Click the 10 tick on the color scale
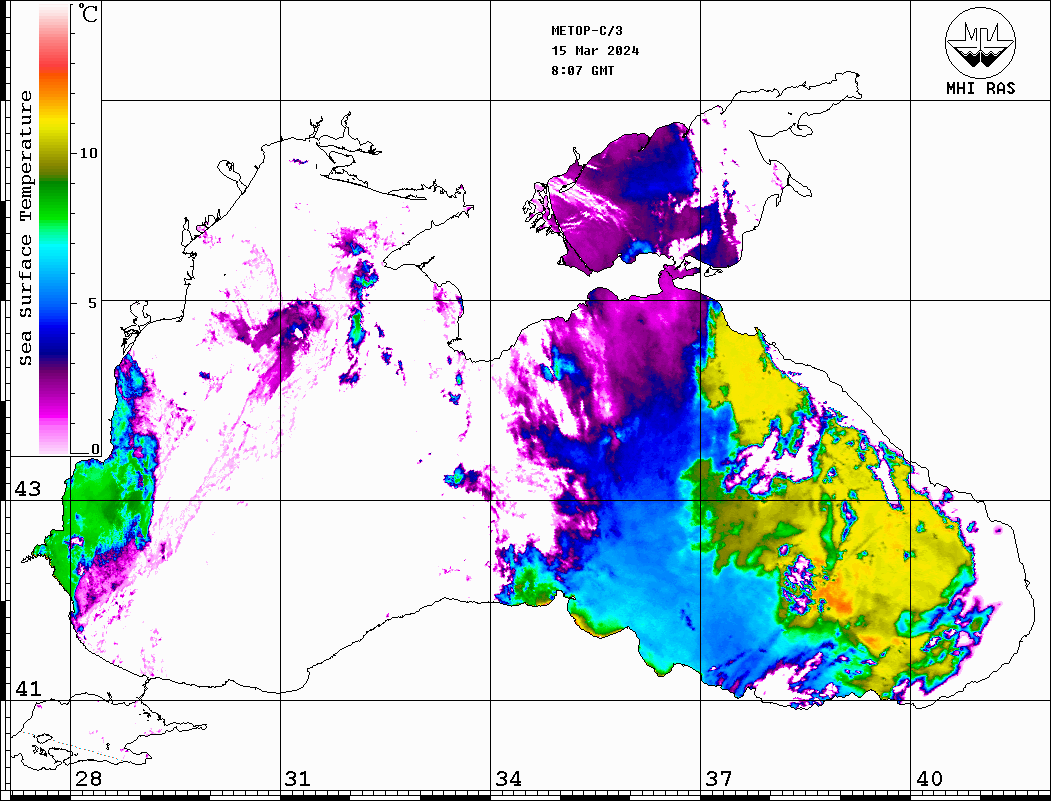Screen dimensions: 1051x801 tap(88, 153)
